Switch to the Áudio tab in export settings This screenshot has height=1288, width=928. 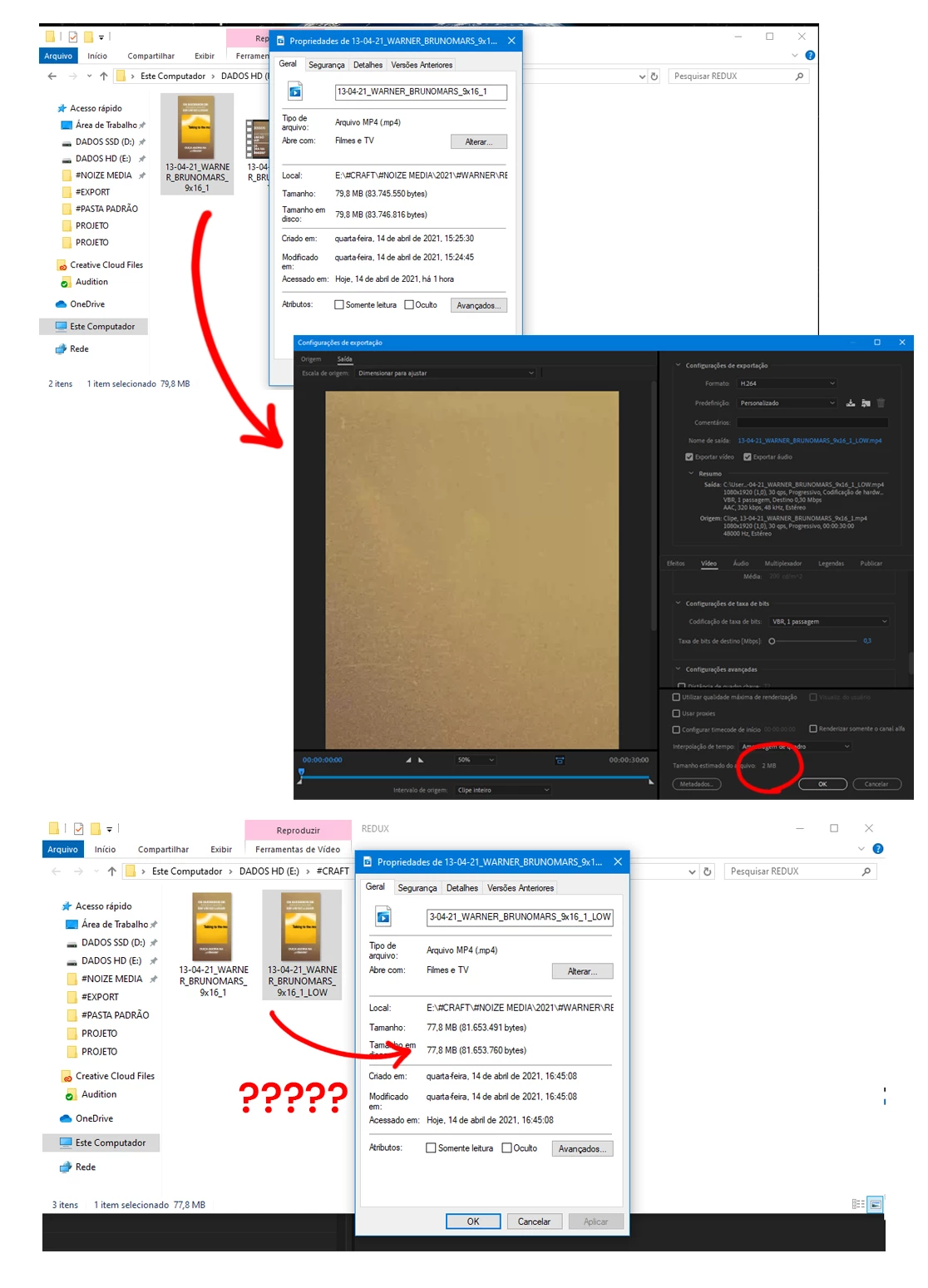click(740, 564)
